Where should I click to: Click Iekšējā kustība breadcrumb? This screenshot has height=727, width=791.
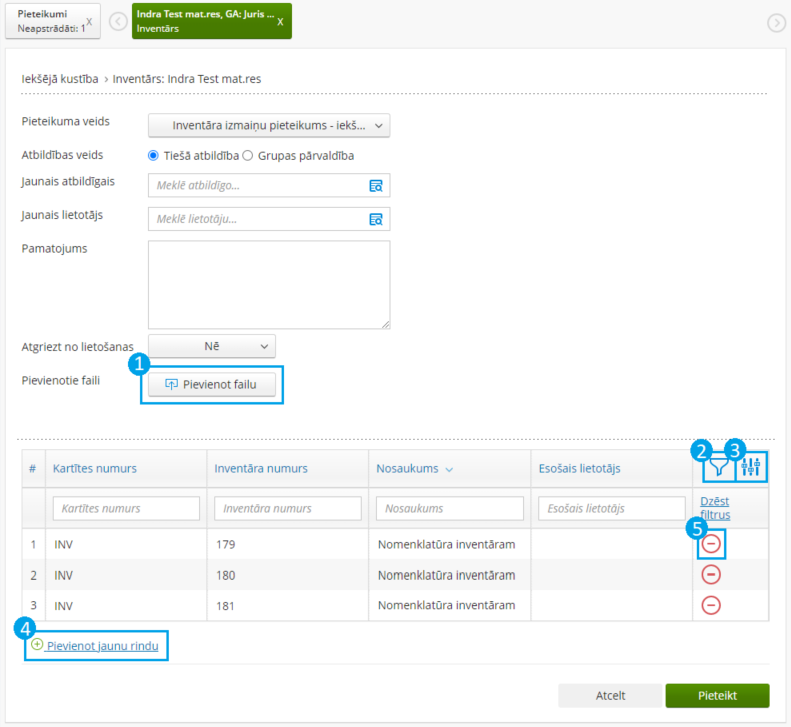point(60,79)
